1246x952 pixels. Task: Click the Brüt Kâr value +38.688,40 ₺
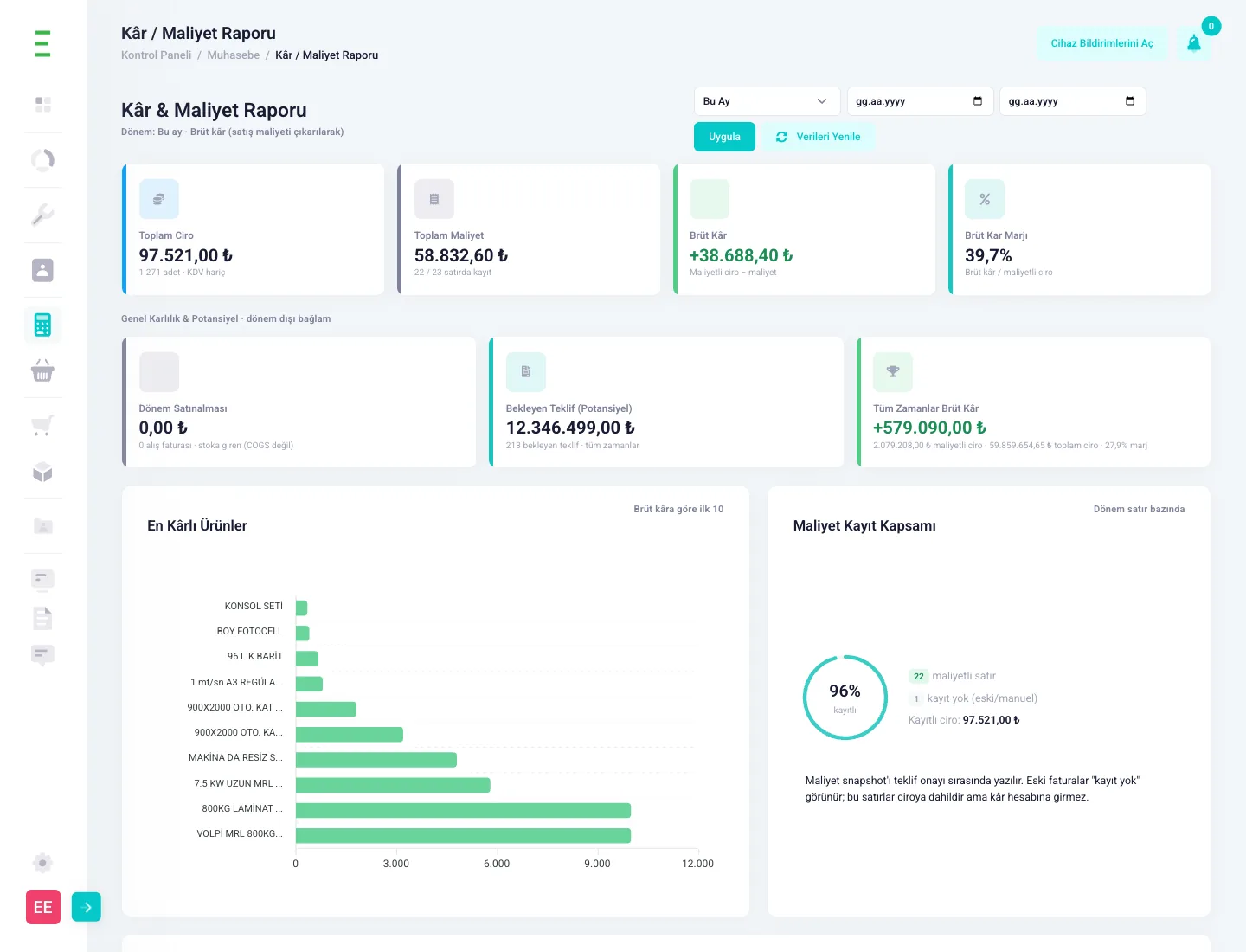pos(741,255)
